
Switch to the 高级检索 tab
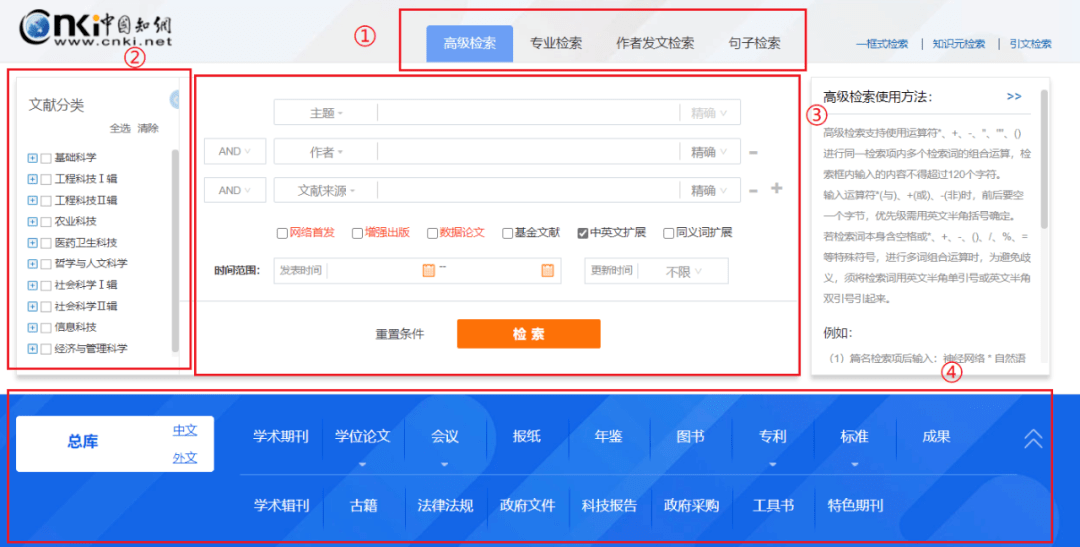[470, 43]
